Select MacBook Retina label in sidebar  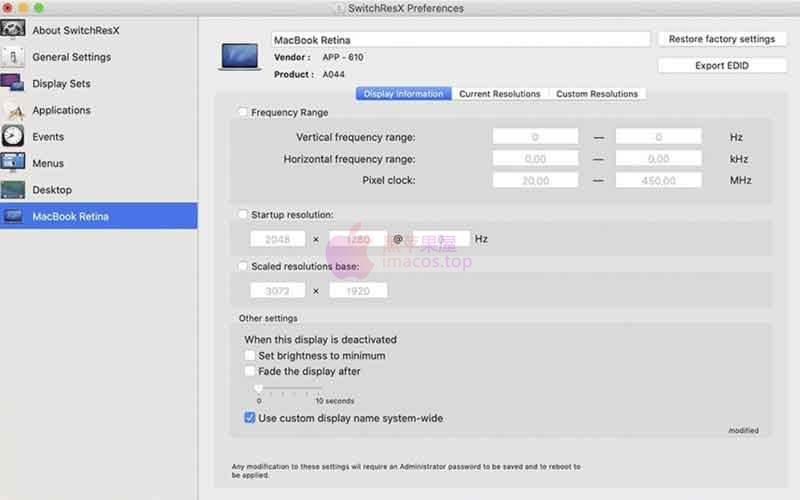click(x=70, y=216)
